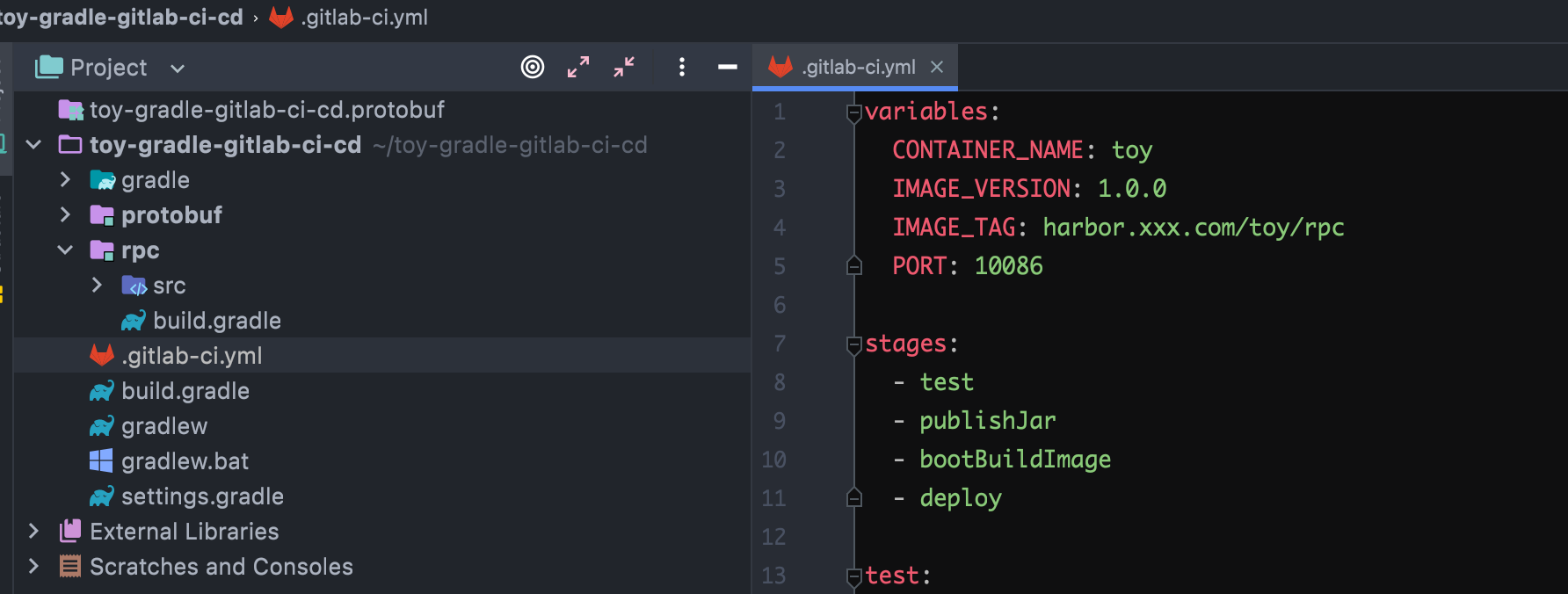
Task: Click the GitLab fox icon beside .gitlab-ci.yml in tree
Action: coord(102,355)
